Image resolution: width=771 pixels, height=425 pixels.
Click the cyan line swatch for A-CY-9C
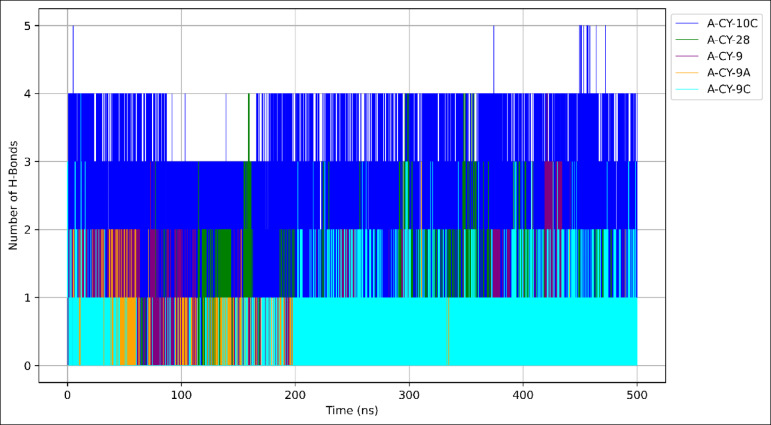687,89
